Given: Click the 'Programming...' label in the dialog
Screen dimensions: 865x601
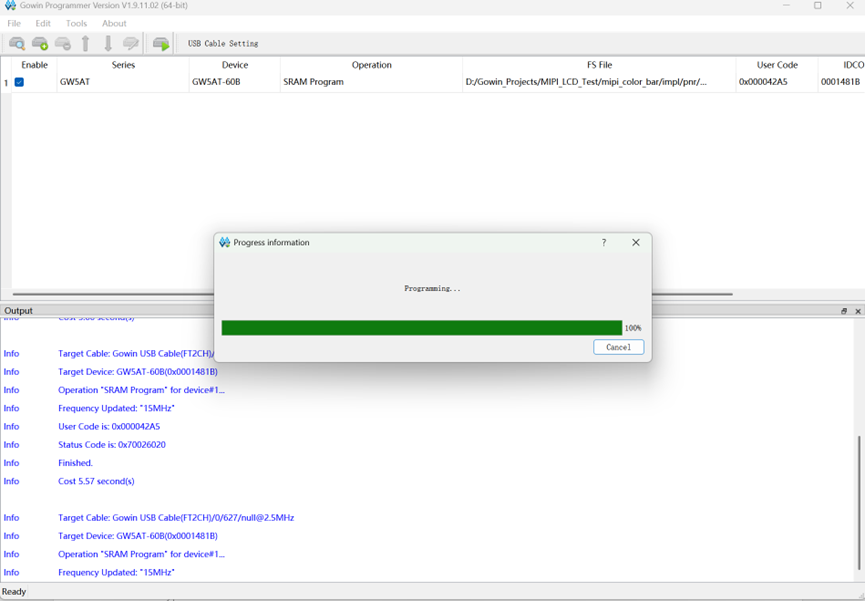Looking at the screenshot, I should pyautogui.click(x=432, y=289).
